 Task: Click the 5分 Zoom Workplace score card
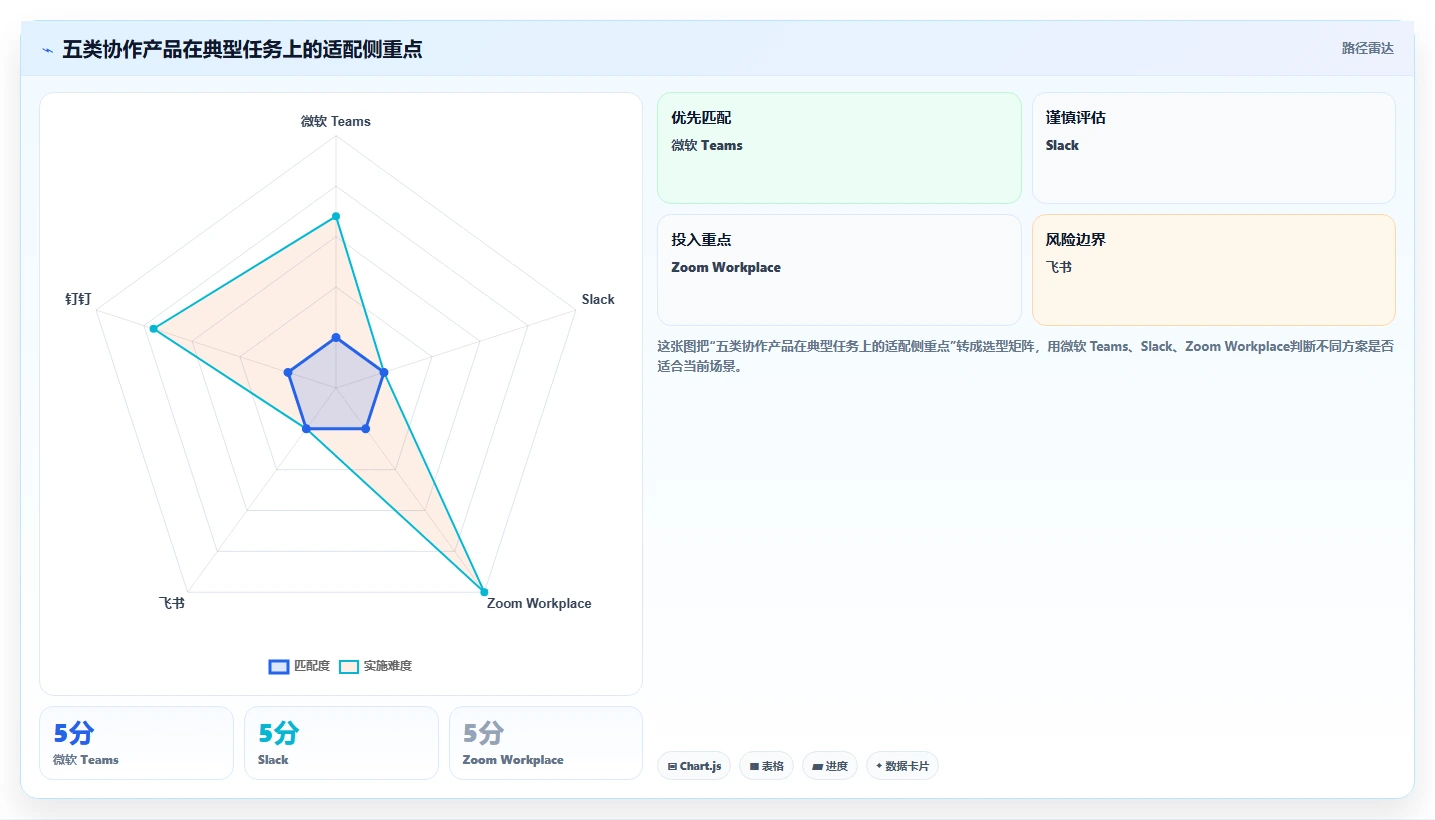point(546,743)
